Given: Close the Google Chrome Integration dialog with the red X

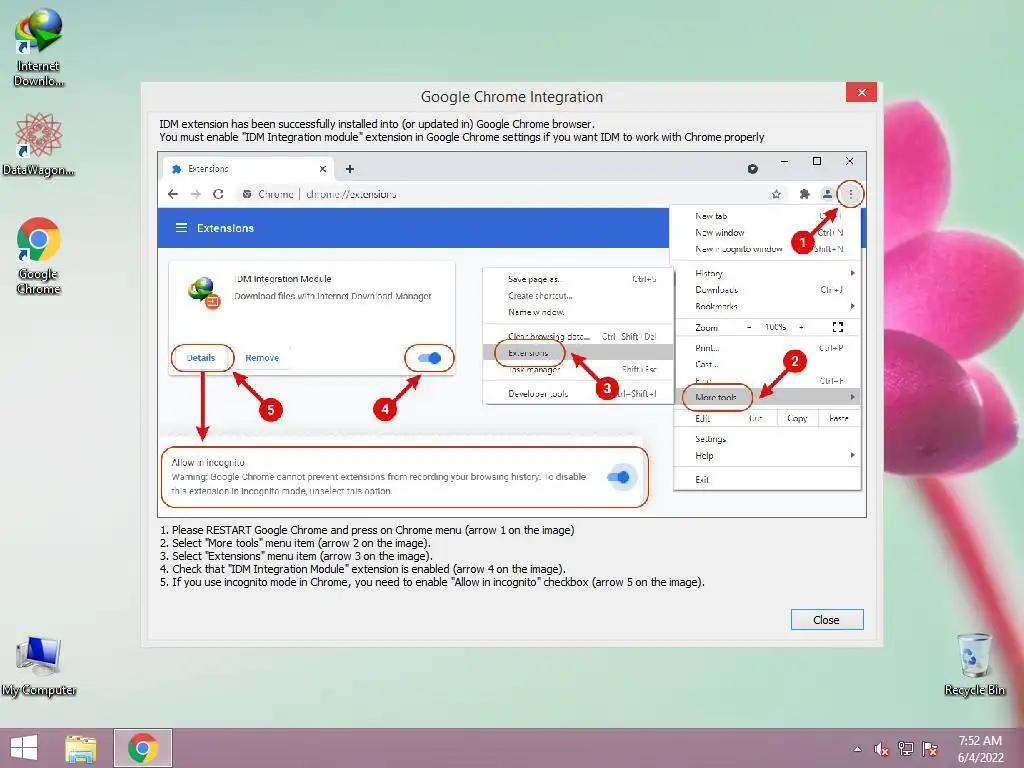Looking at the screenshot, I should (x=861, y=92).
